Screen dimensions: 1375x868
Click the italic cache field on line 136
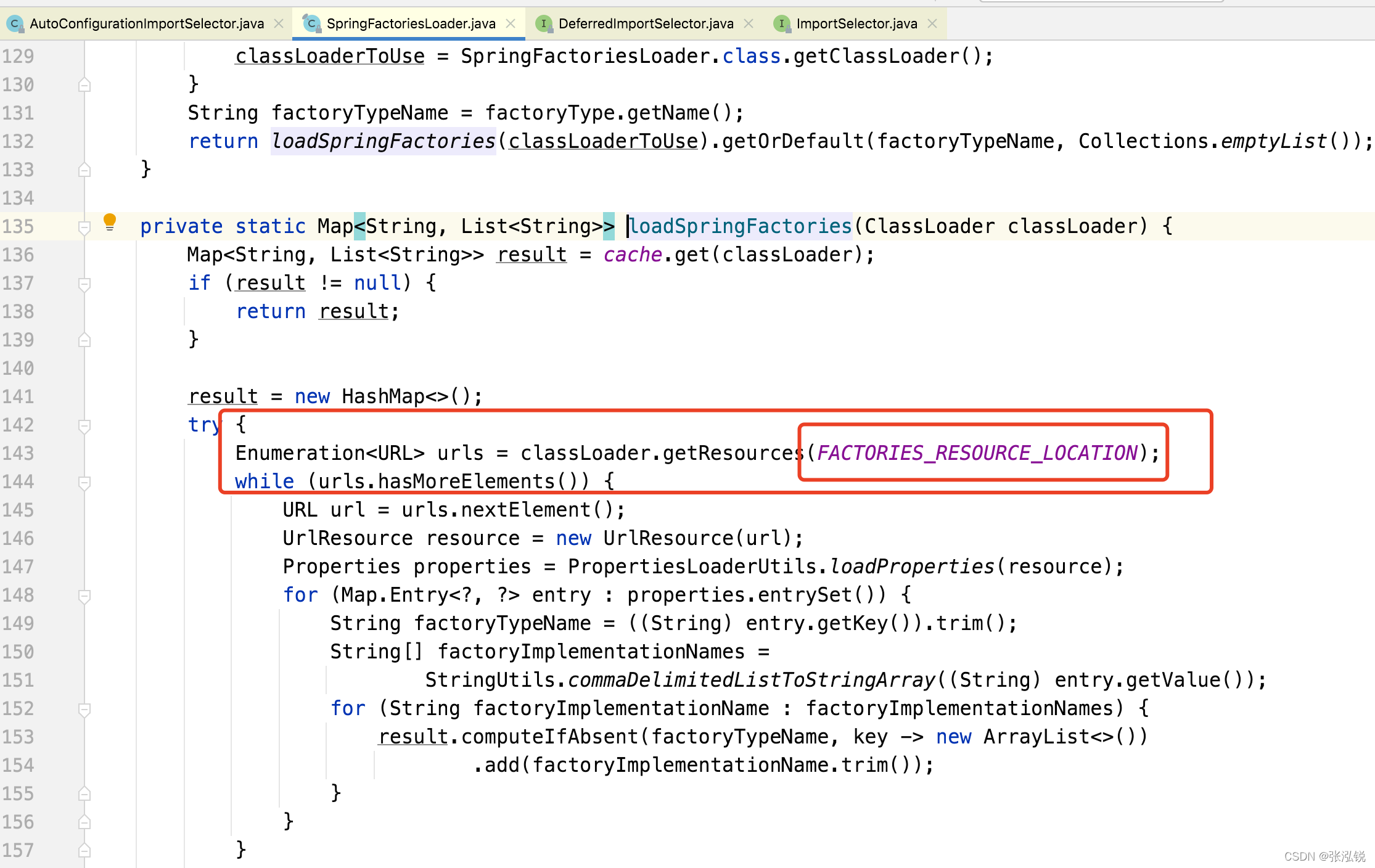pyautogui.click(x=632, y=255)
